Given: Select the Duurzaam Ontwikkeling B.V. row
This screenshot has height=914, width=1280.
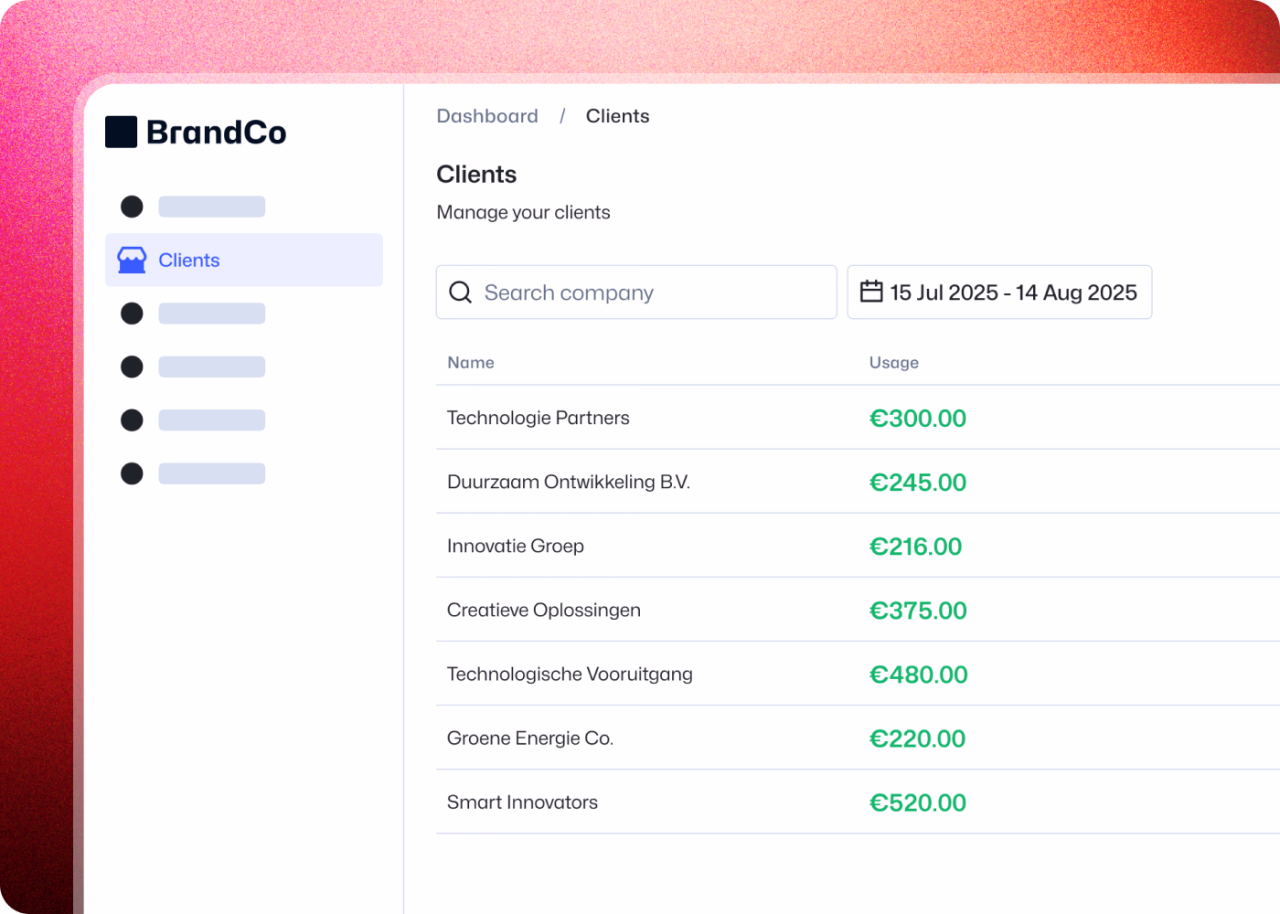Looking at the screenshot, I should tap(568, 482).
